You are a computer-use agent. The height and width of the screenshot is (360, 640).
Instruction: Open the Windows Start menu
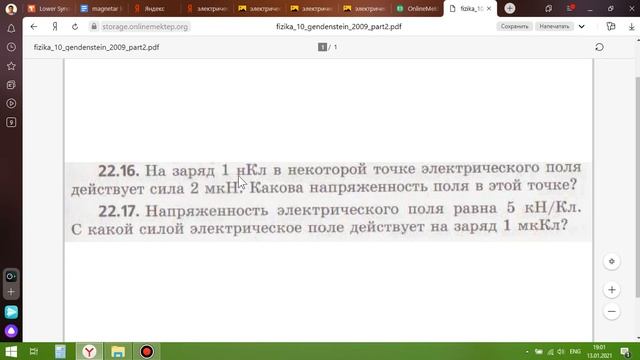11,351
